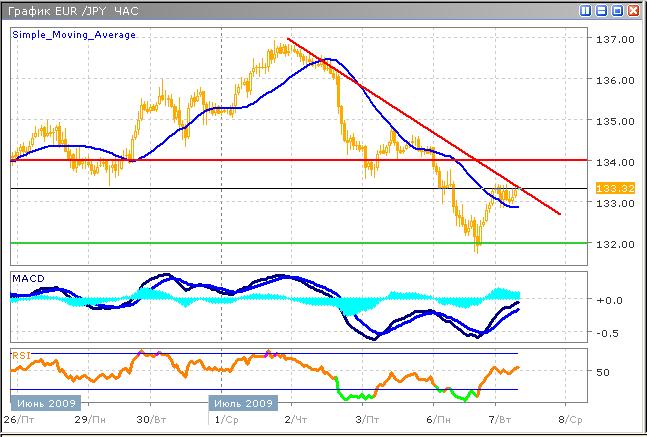Click the tile/pause icon in title bar
Viewport: 647px width, 437px height.
587,10
